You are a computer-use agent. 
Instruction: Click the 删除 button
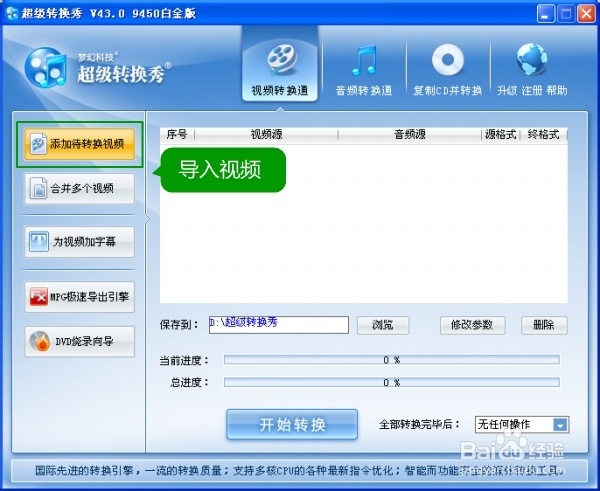click(x=544, y=325)
